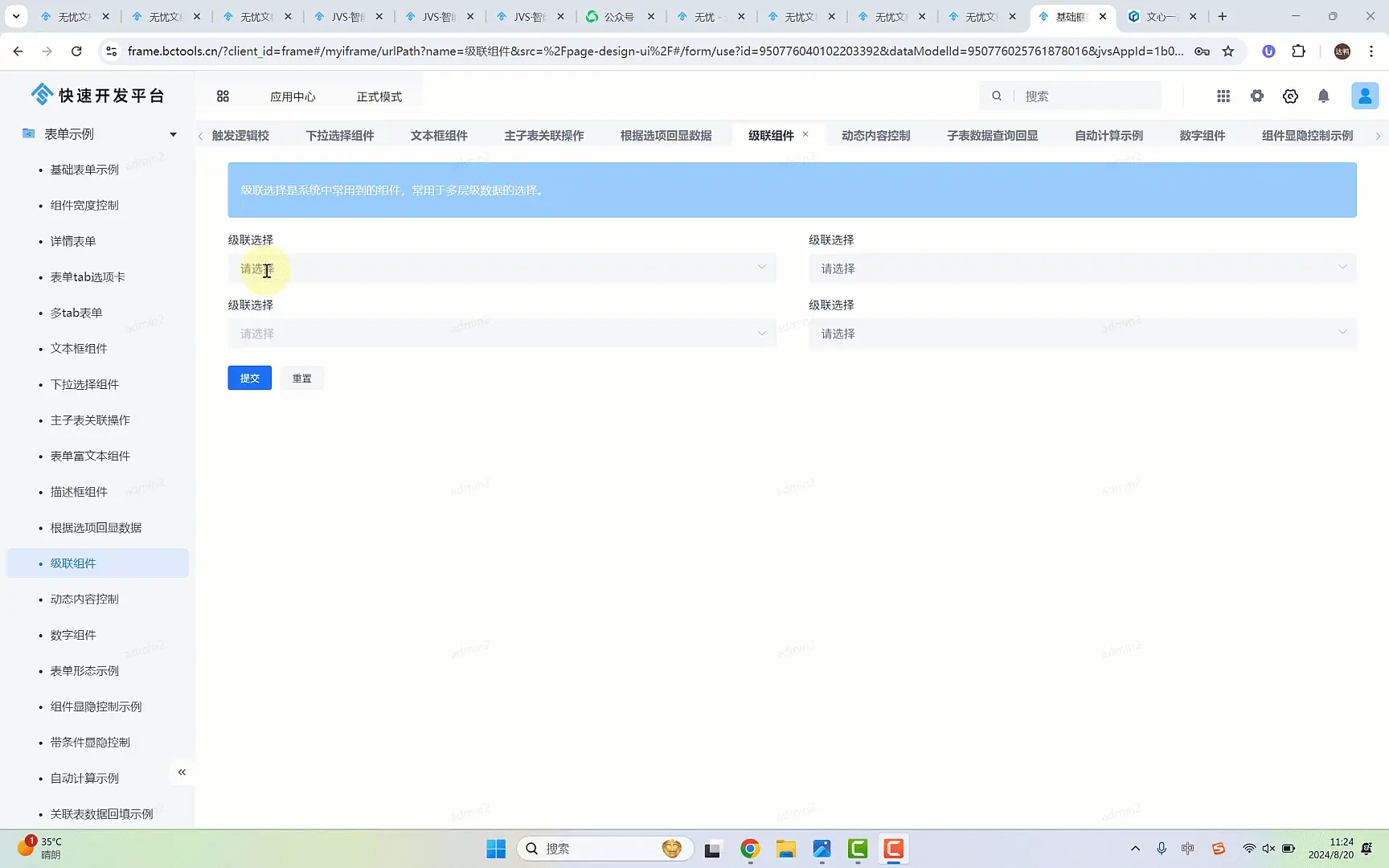The height and width of the screenshot is (868, 1389).
Task: Open 表单富文本组件 in sidebar
Action: 90,456
